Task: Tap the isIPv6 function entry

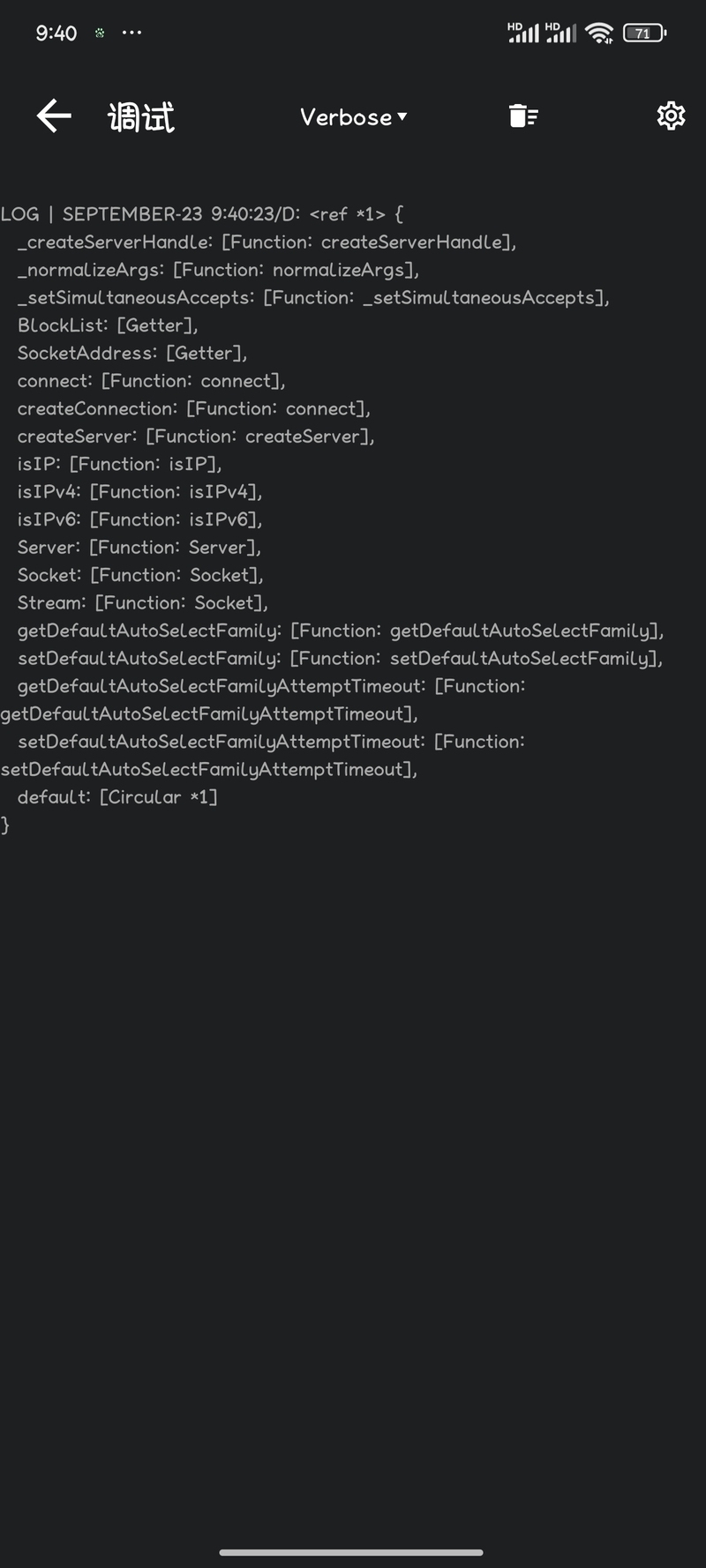Action: (x=139, y=519)
